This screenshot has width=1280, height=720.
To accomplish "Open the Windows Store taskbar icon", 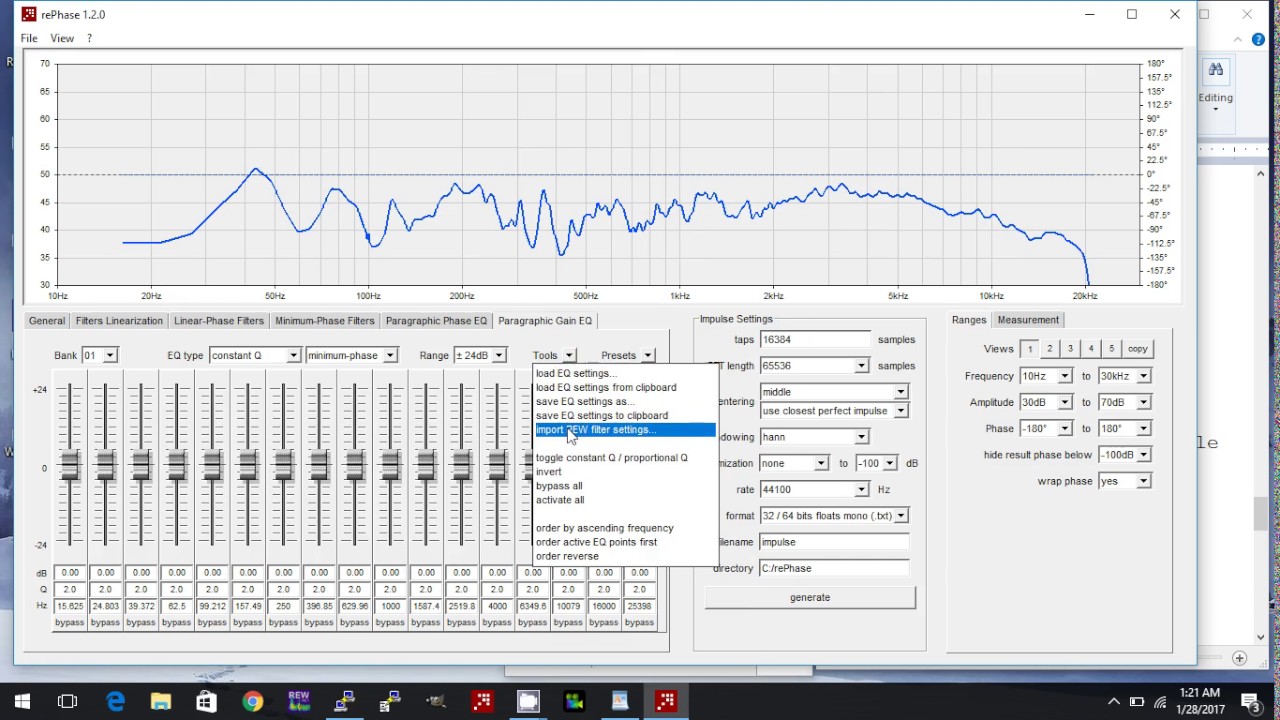I will tap(206, 702).
